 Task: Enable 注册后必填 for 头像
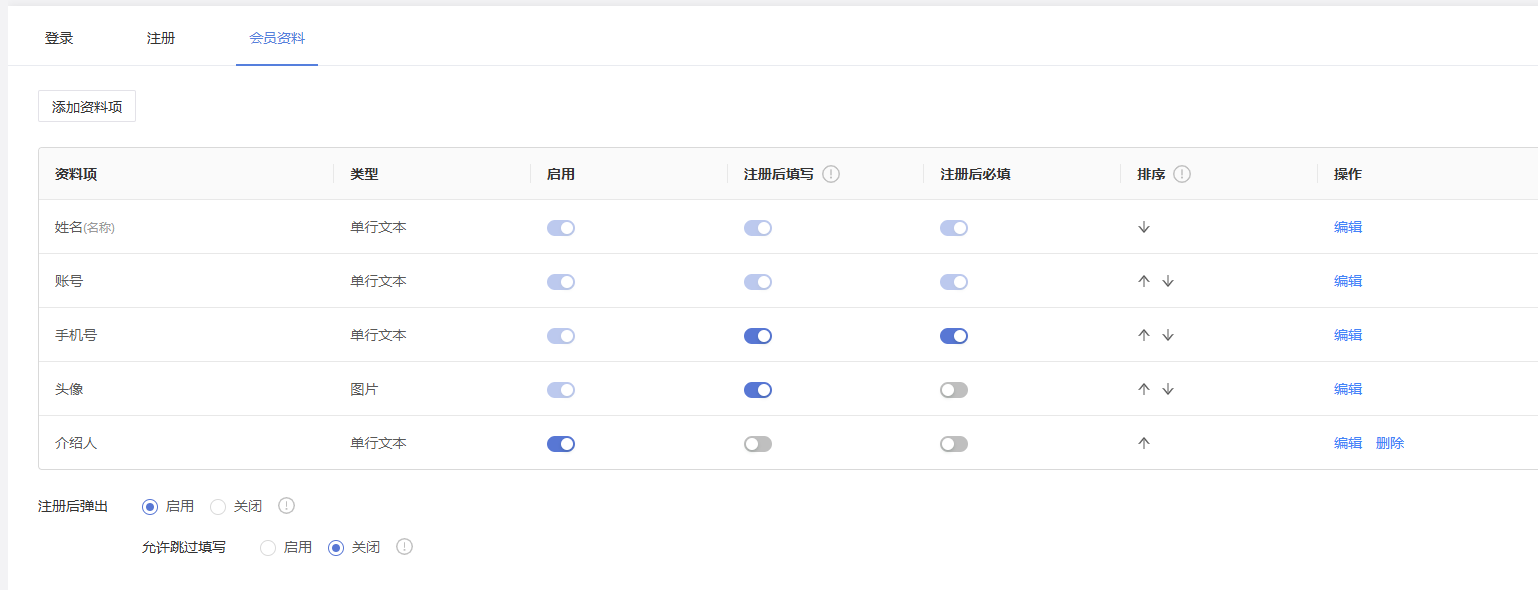pos(954,390)
